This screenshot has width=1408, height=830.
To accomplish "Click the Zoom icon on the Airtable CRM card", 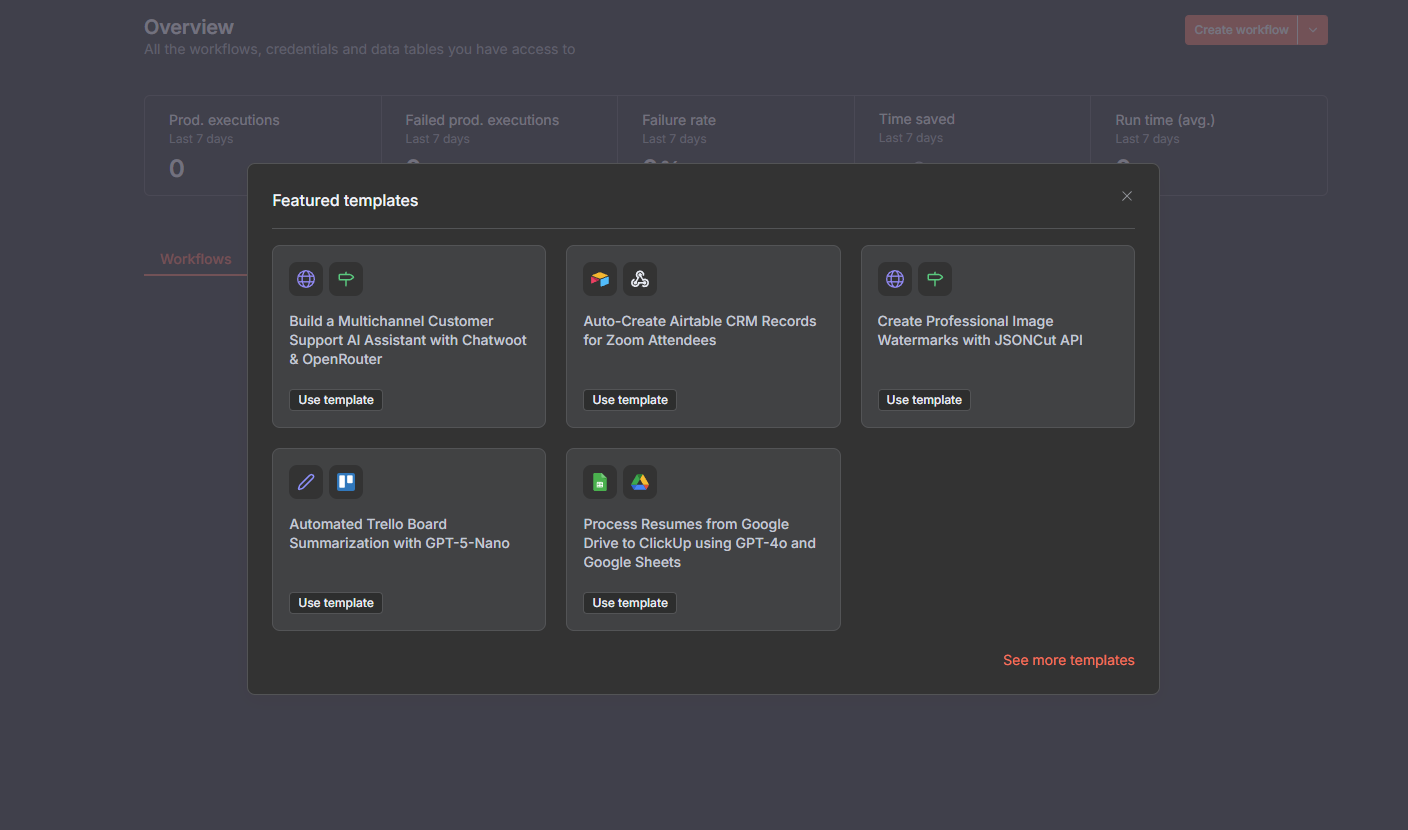I will pos(639,279).
